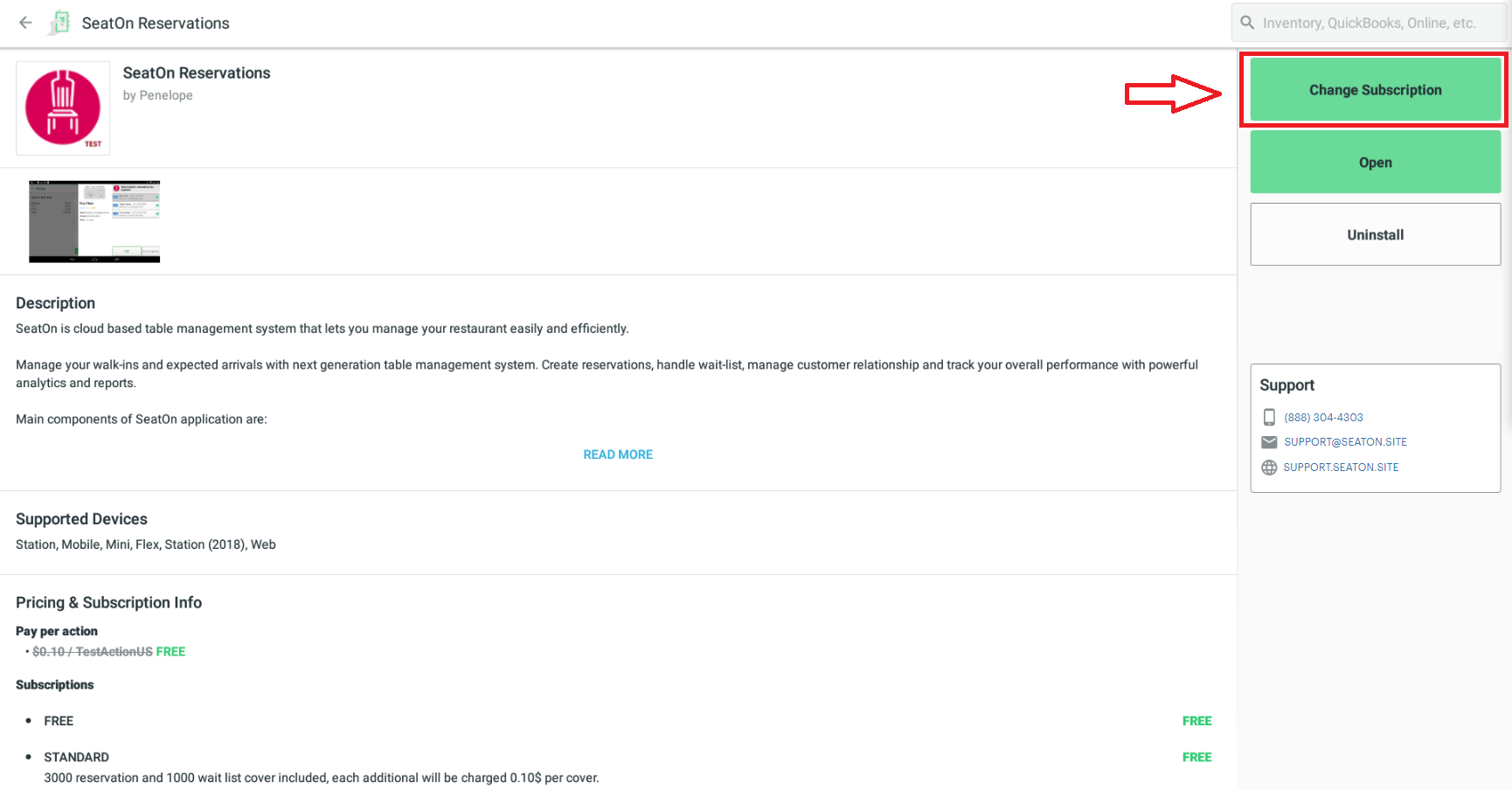Open the SeatOn Reservations app
1512x790 pixels.
tap(1375, 163)
